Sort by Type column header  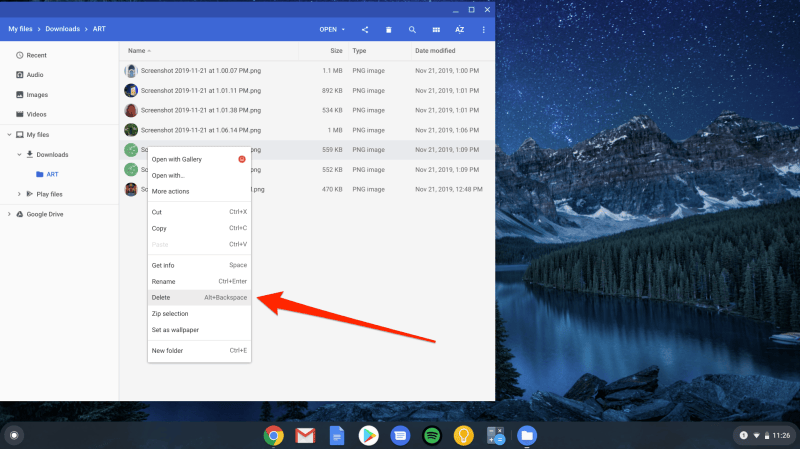click(x=359, y=51)
